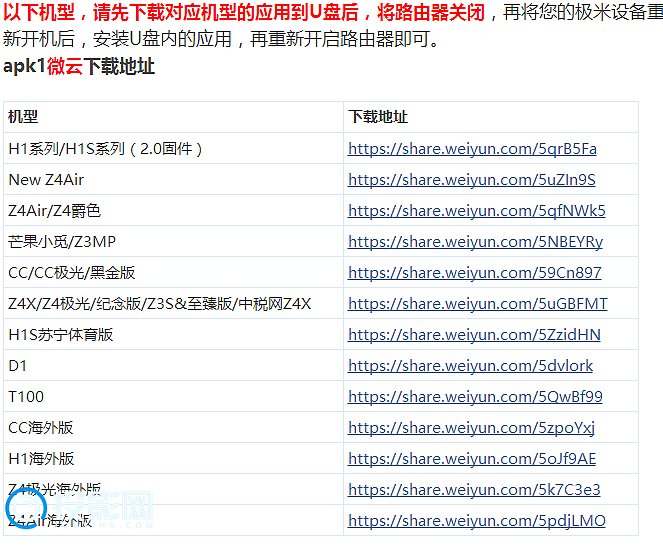Open the CC海外版 link 5zpoYxj
The width and height of the screenshot is (663, 552).
pyautogui.click(x=471, y=428)
